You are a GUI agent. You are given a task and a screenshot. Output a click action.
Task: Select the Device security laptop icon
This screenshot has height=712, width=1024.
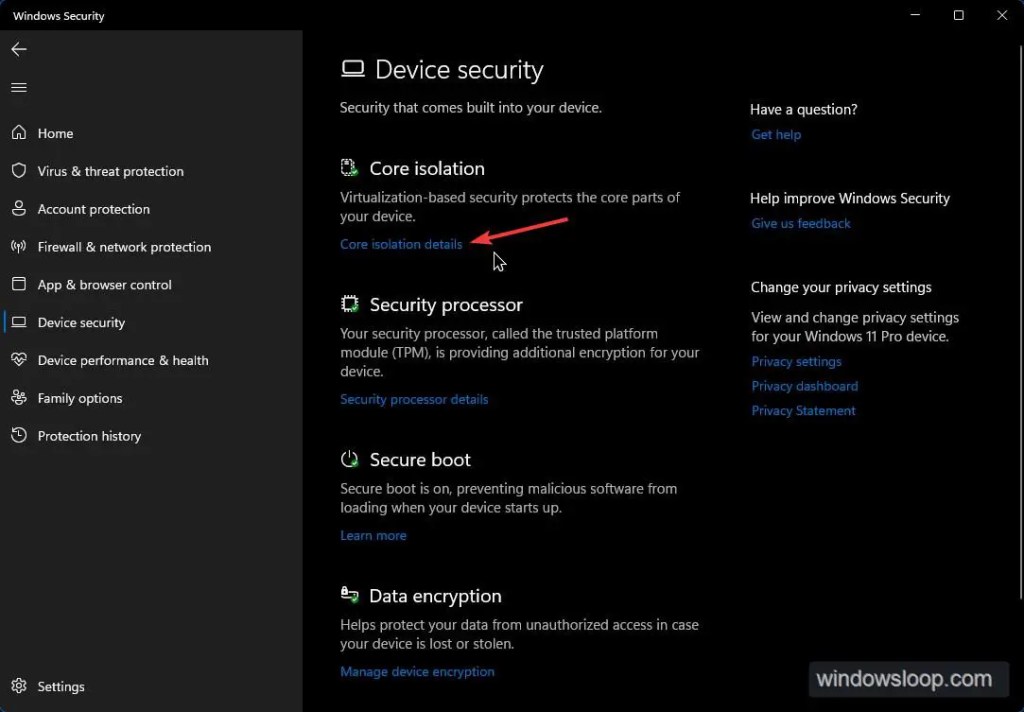pyautogui.click(x=19, y=322)
